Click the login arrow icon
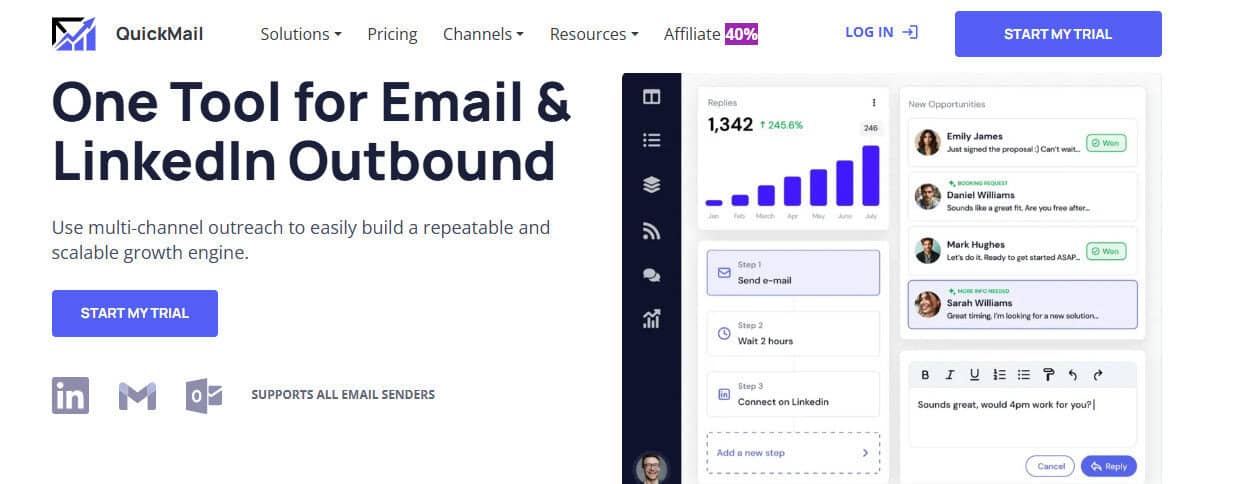Screen dimensions: 1237x484 909,32
